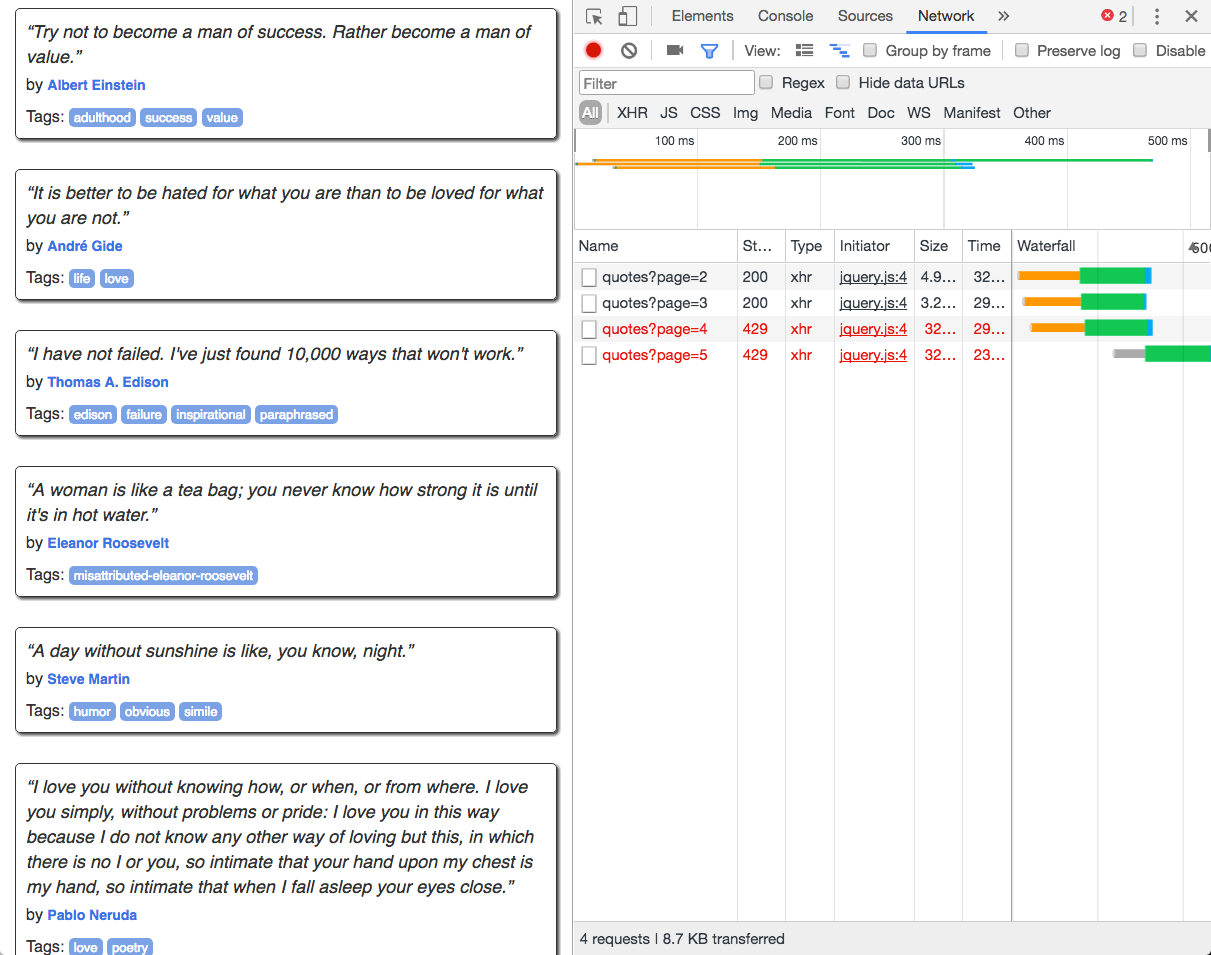Image resolution: width=1211 pixels, height=955 pixels.
Task: Open the Sources tab
Action: [865, 16]
